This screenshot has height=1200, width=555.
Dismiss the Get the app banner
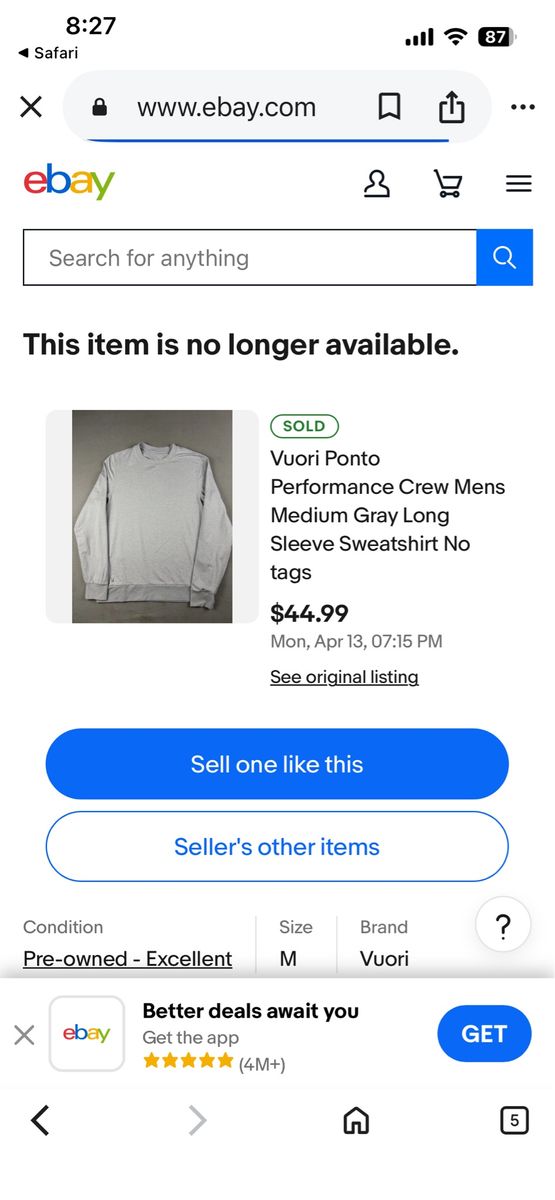click(x=24, y=1035)
